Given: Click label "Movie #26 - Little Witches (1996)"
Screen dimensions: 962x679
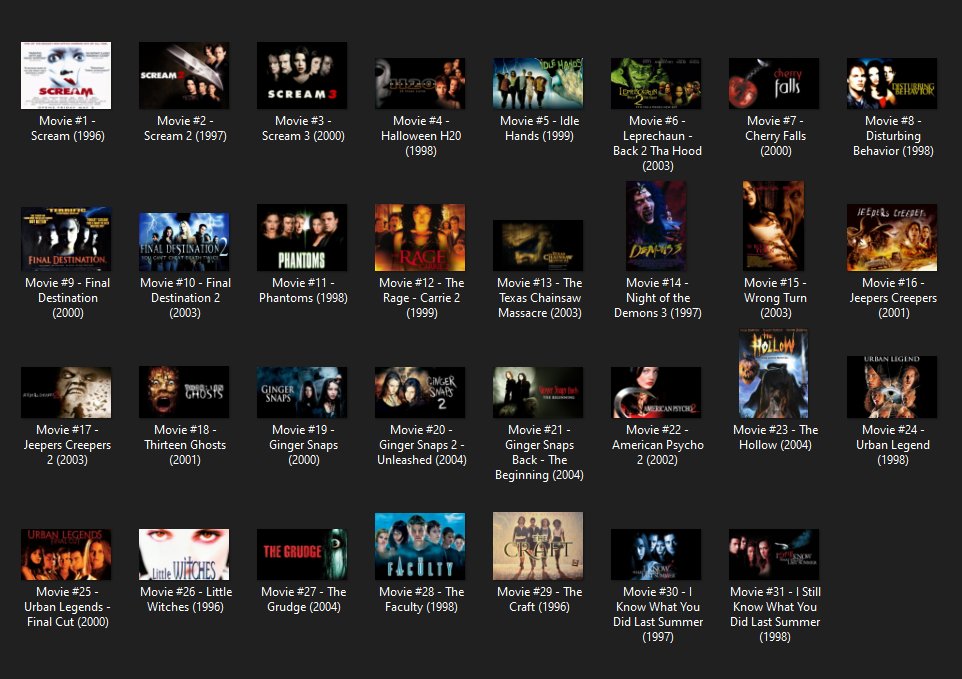Looking at the screenshot, I should (185, 599).
